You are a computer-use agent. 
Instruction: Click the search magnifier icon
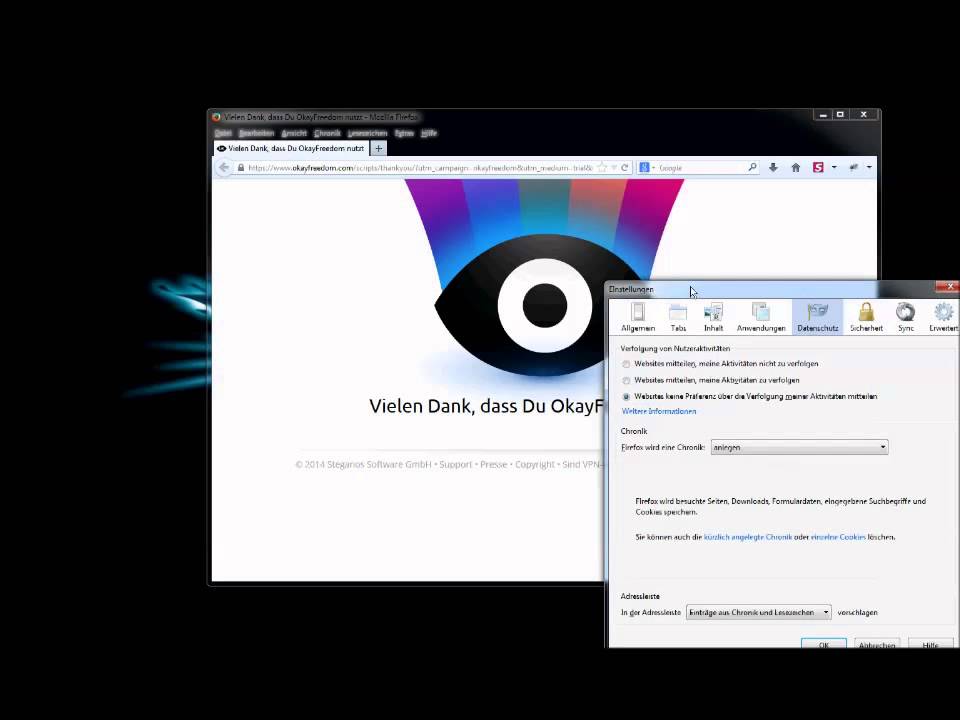click(x=752, y=167)
